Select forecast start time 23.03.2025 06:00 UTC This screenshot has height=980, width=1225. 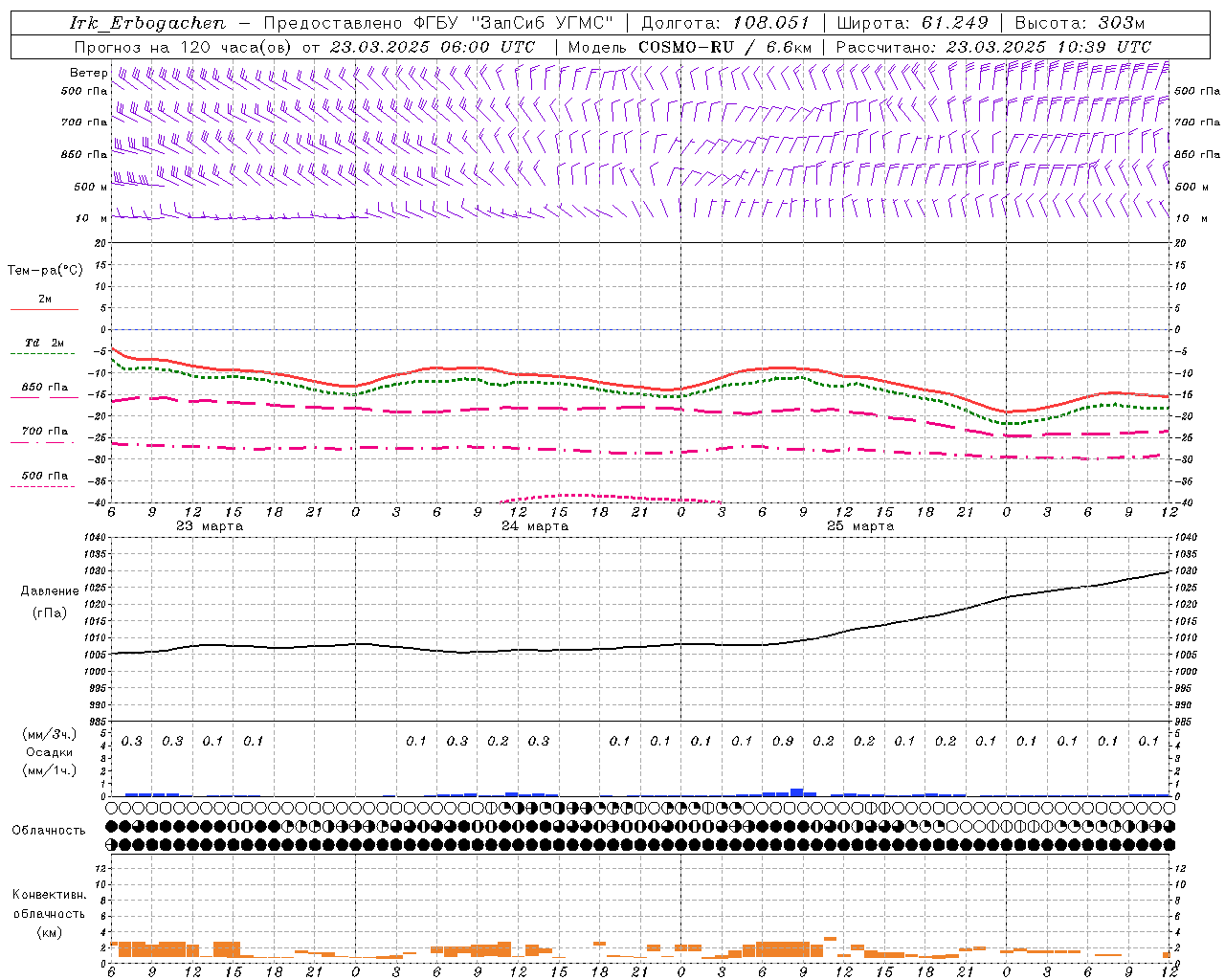click(433, 47)
